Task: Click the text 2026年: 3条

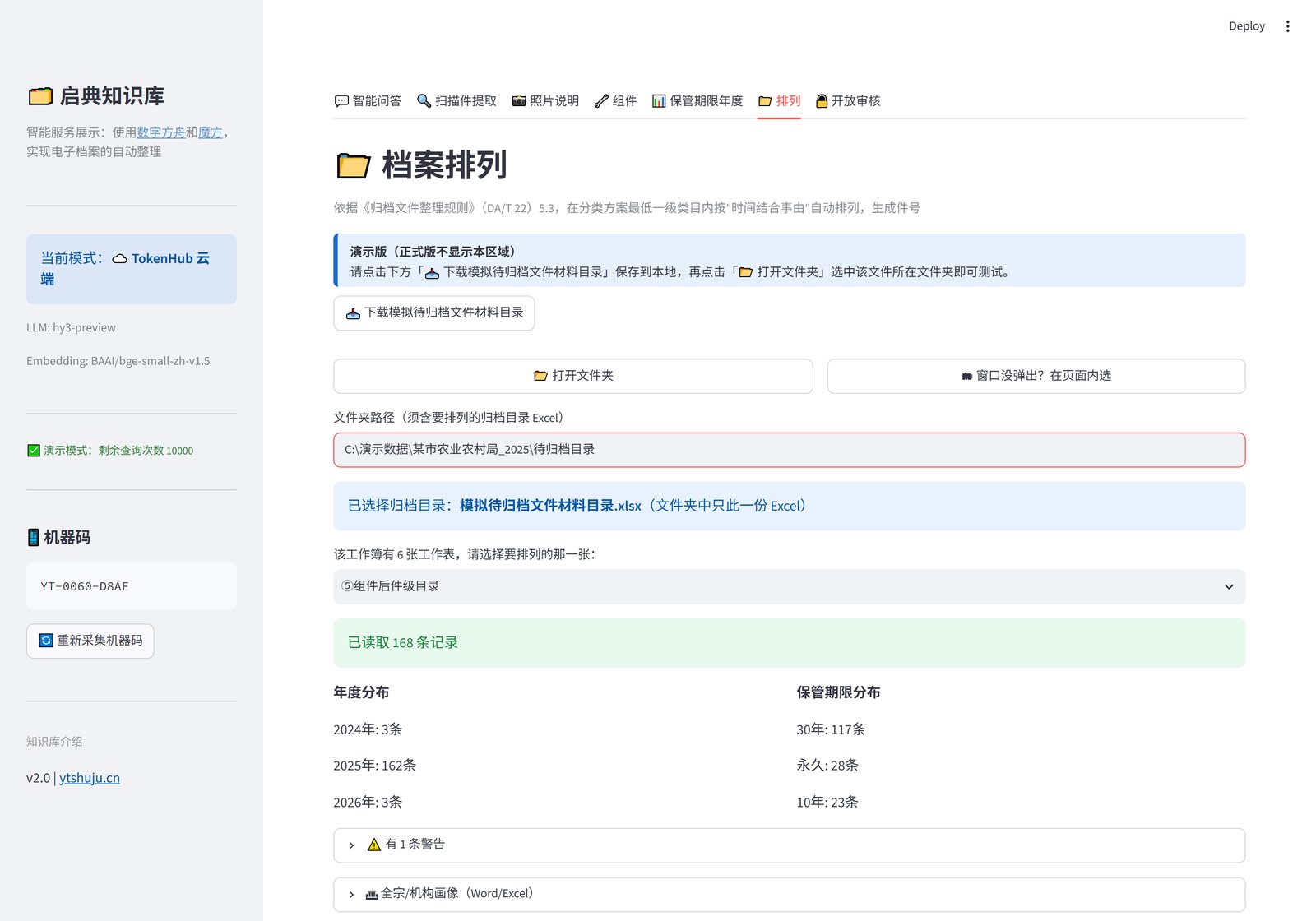Action: click(x=368, y=803)
